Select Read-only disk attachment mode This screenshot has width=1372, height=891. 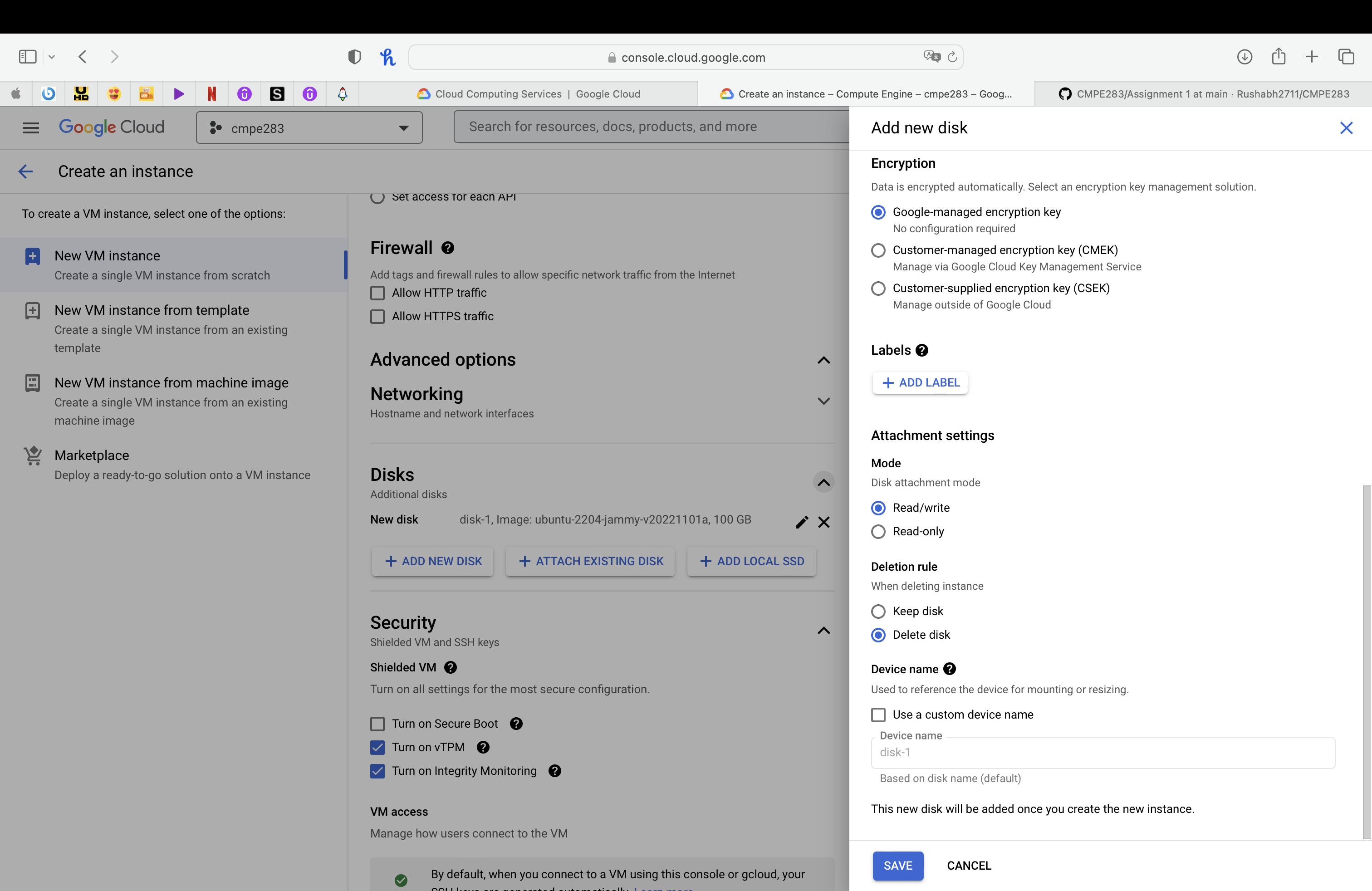pyautogui.click(x=878, y=532)
